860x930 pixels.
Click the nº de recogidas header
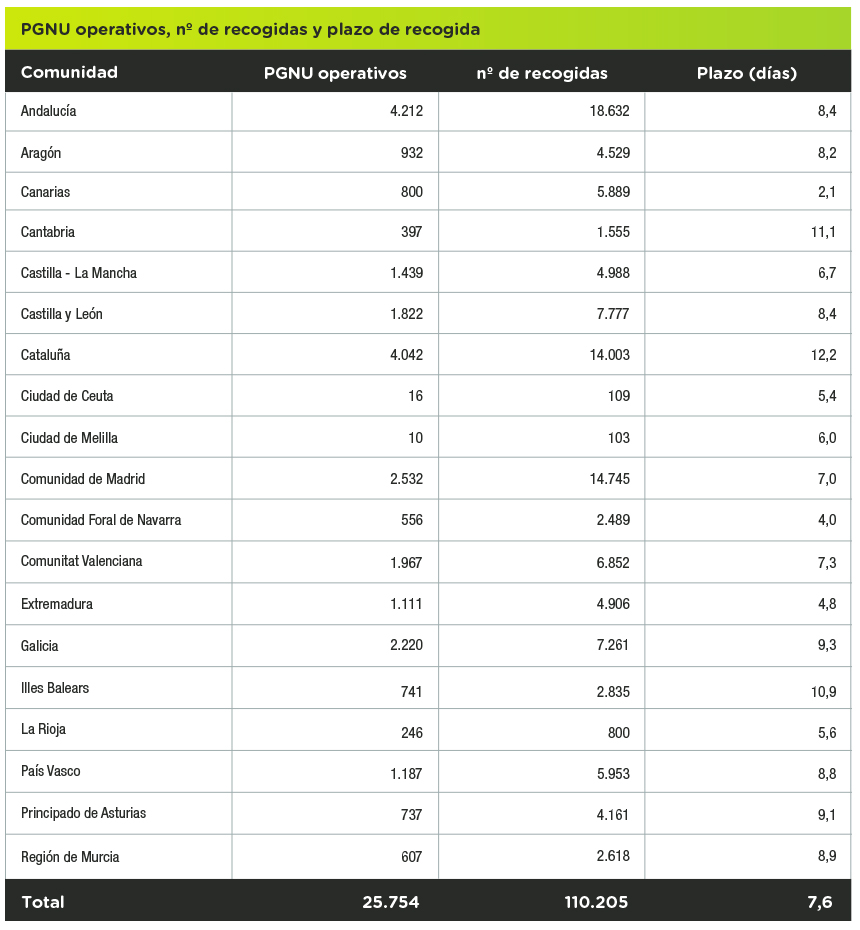542,74
